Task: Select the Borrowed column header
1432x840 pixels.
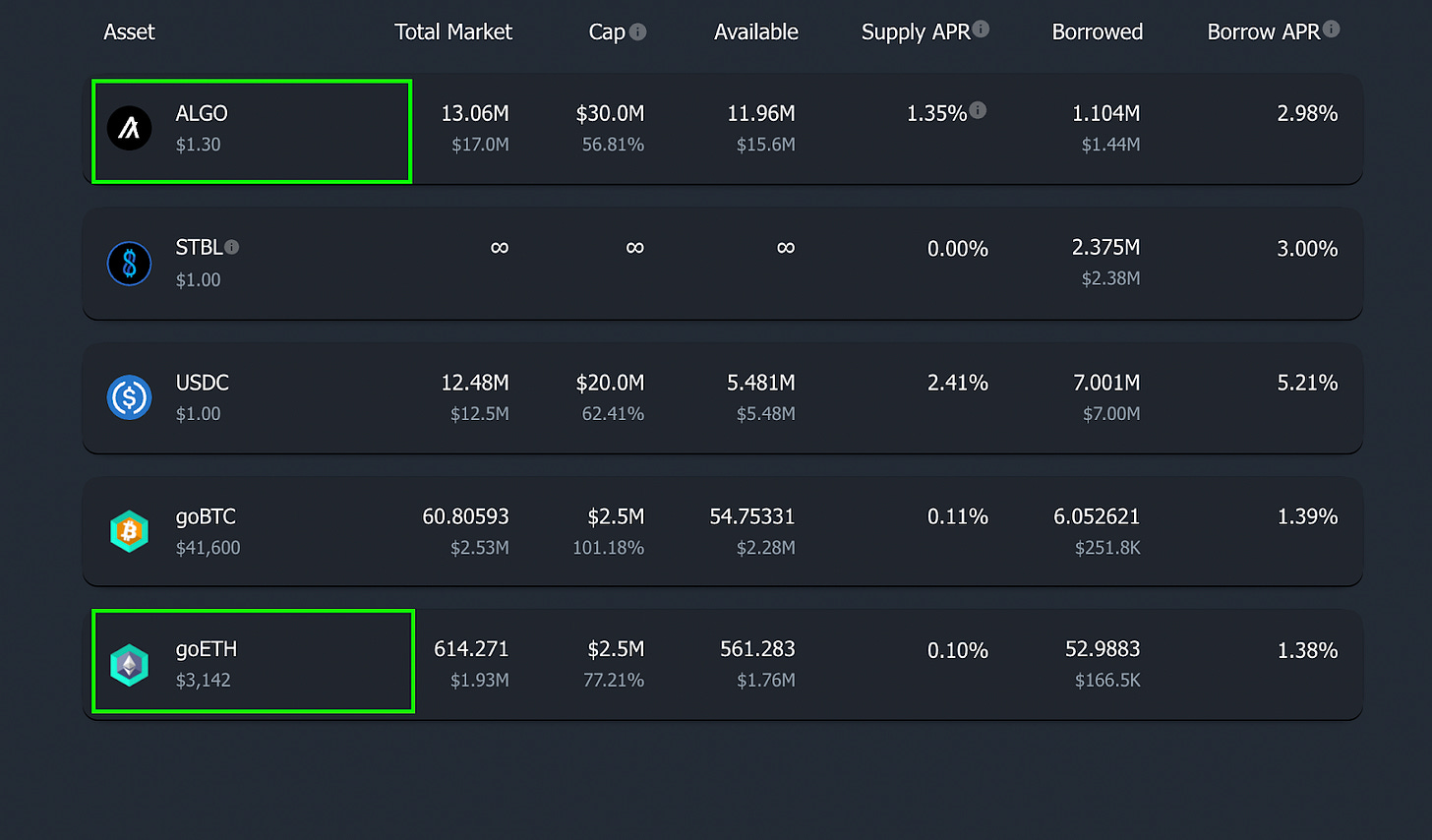Action: coord(1098,31)
